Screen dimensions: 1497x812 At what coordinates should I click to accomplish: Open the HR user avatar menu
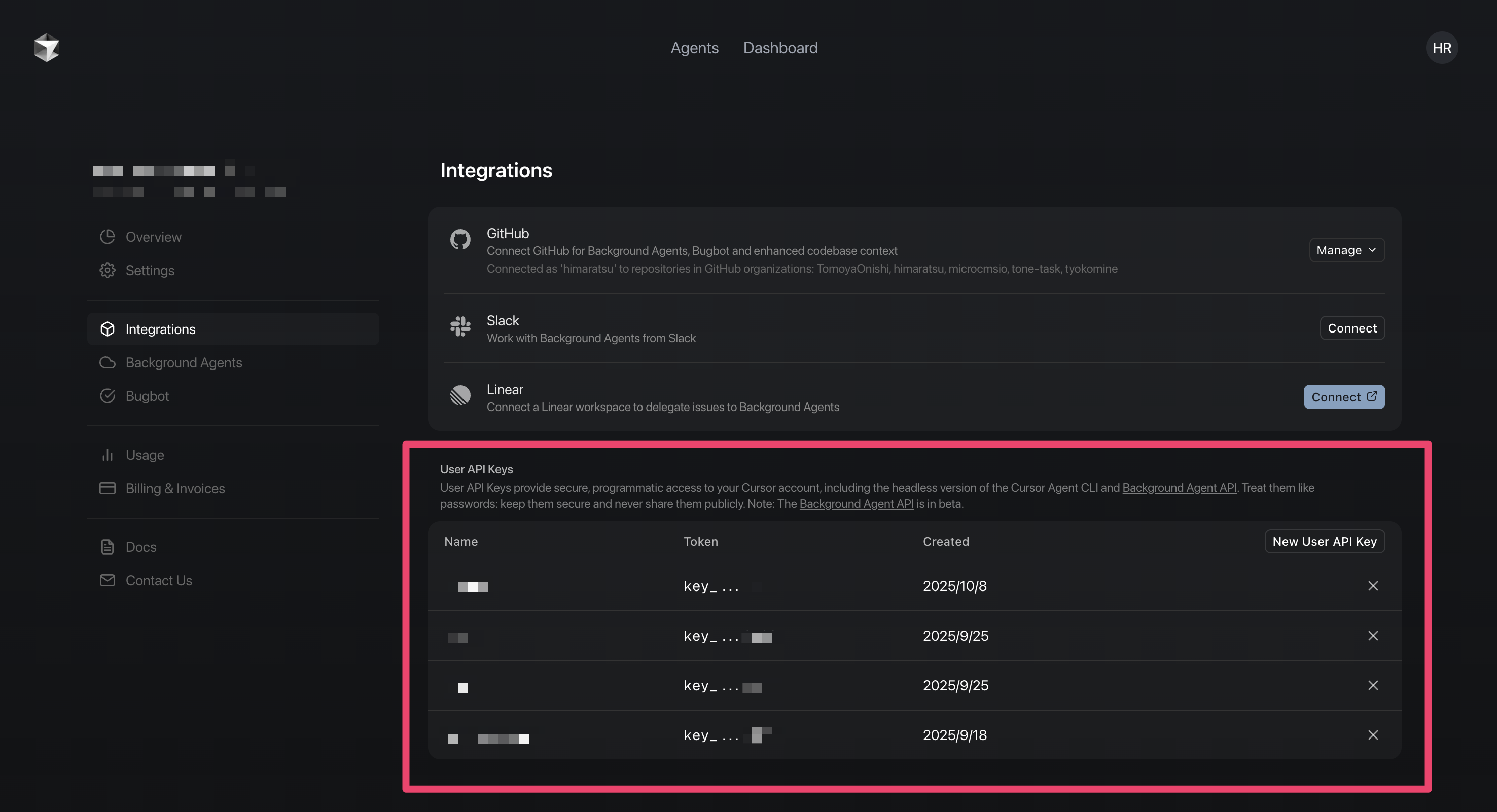(1441, 48)
